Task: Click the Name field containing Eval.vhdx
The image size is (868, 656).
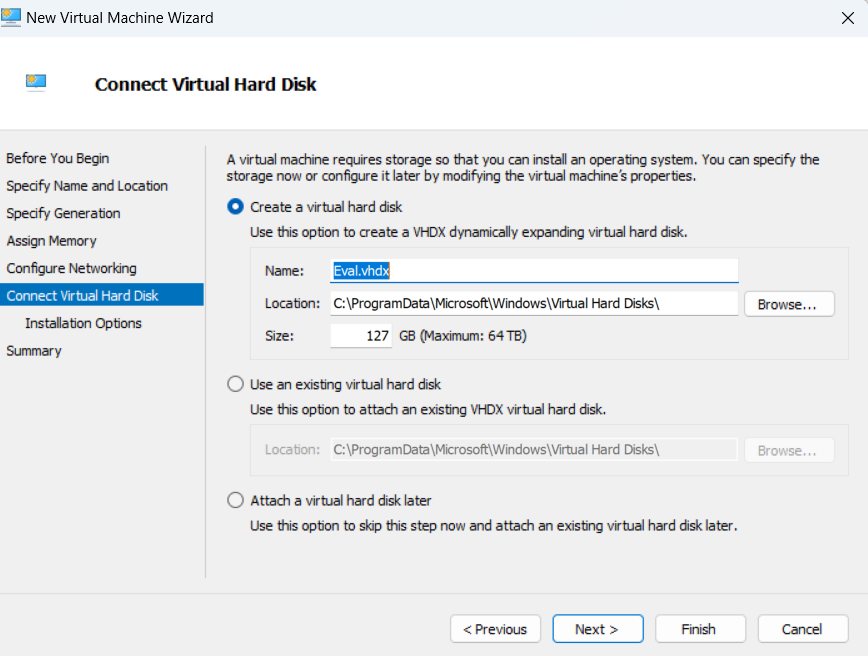Action: click(534, 270)
